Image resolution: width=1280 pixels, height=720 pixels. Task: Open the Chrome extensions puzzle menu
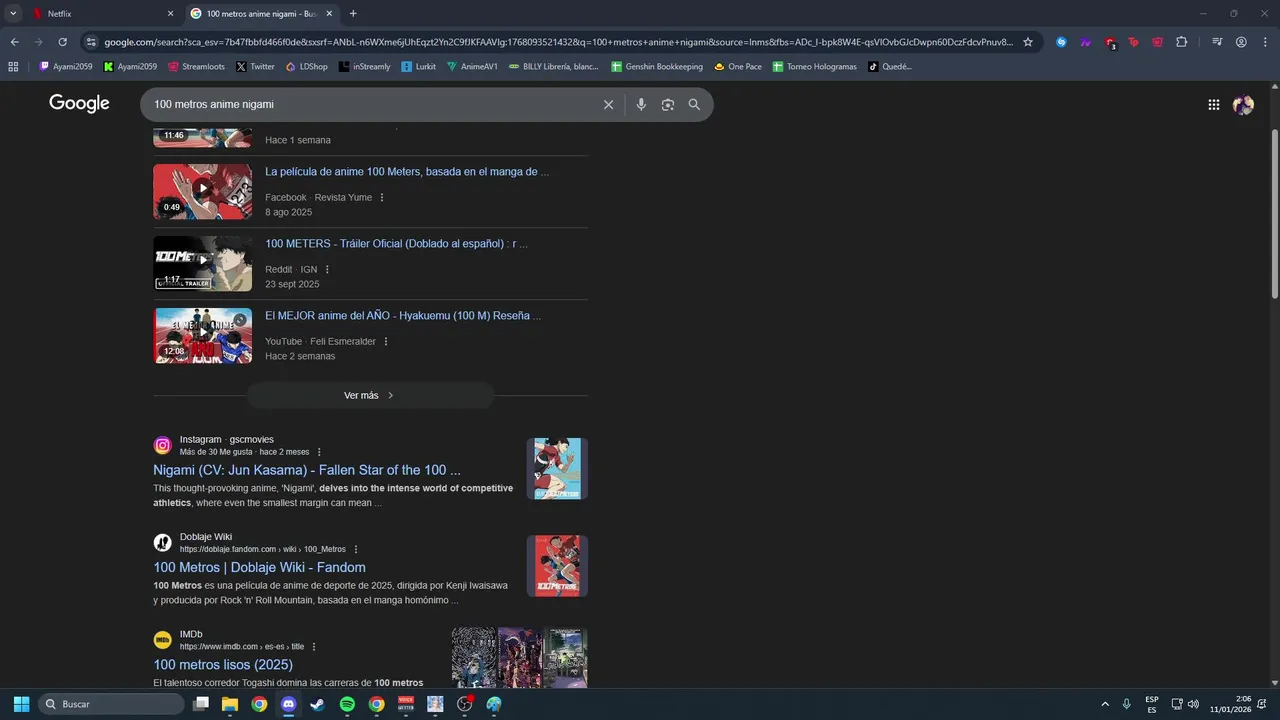(x=1181, y=42)
